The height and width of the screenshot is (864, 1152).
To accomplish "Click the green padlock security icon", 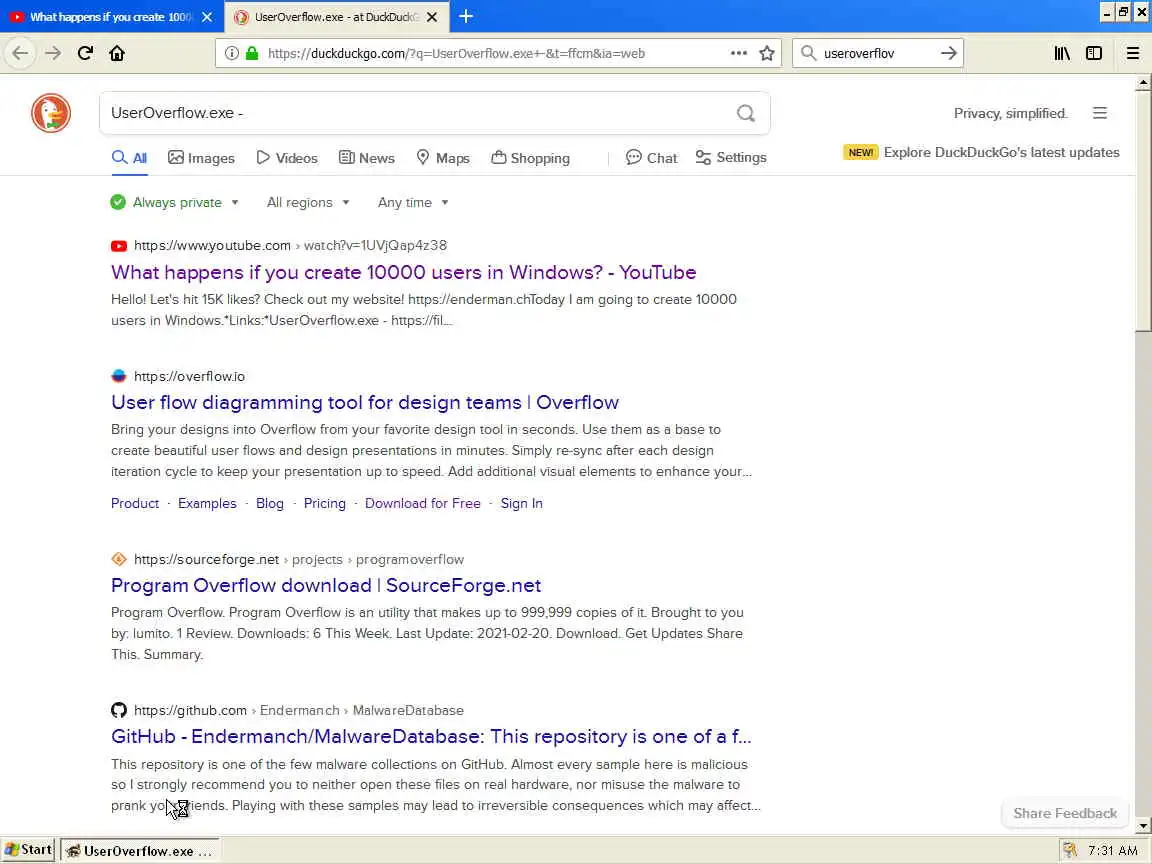I will pos(252,53).
